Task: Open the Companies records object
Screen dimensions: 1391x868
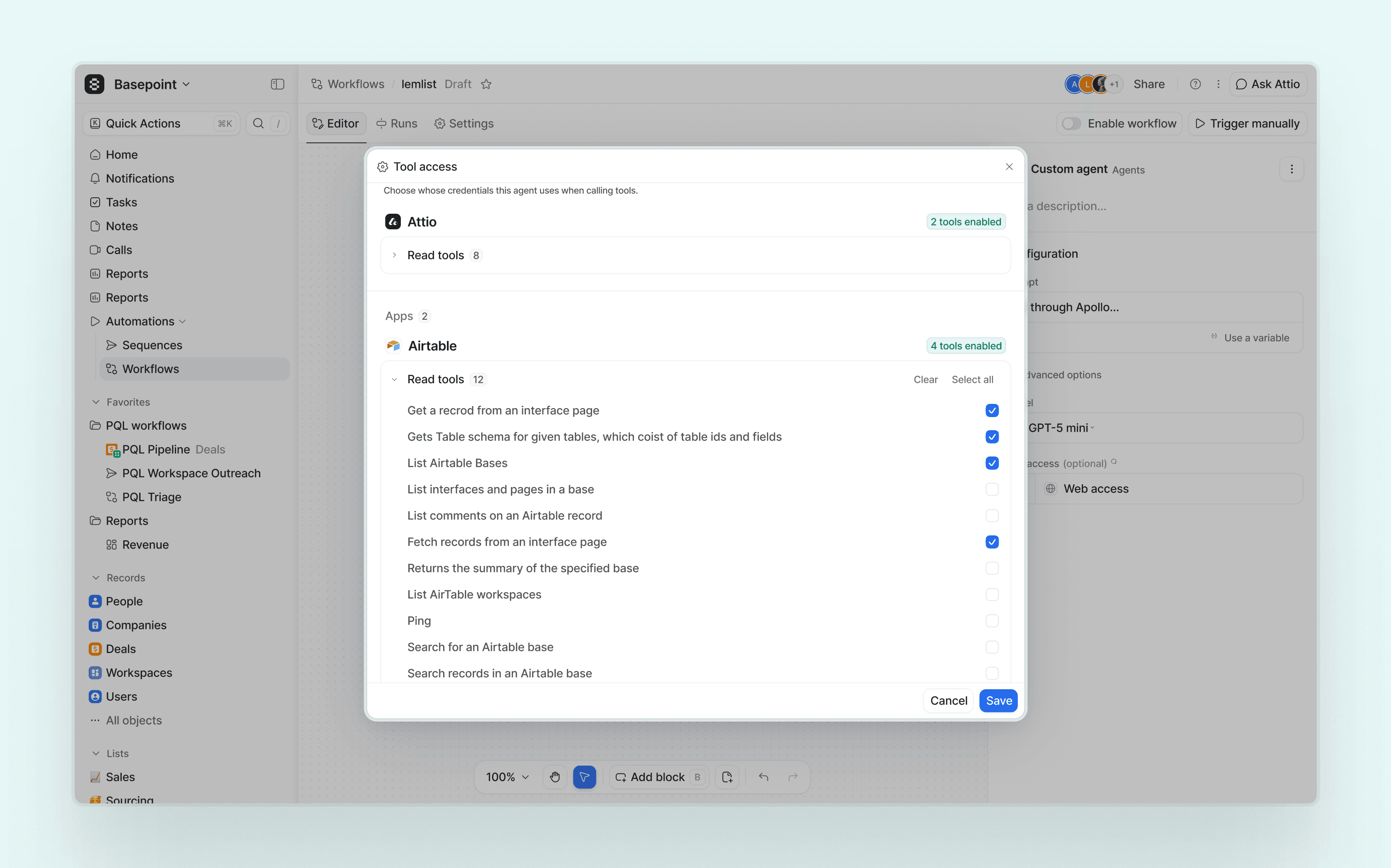Action: coord(127,625)
